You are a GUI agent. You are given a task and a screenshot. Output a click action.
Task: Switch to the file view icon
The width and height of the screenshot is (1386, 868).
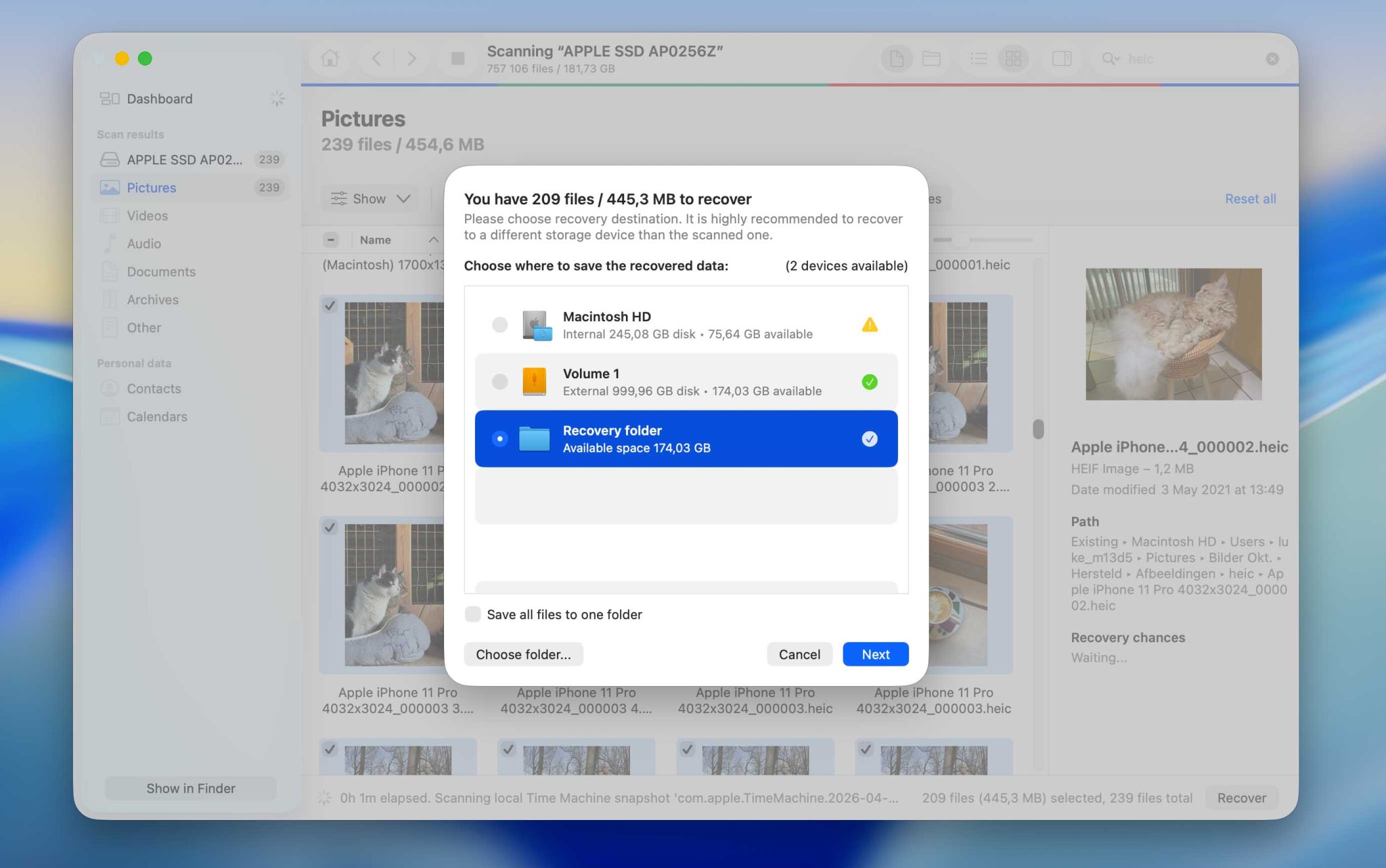897,59
